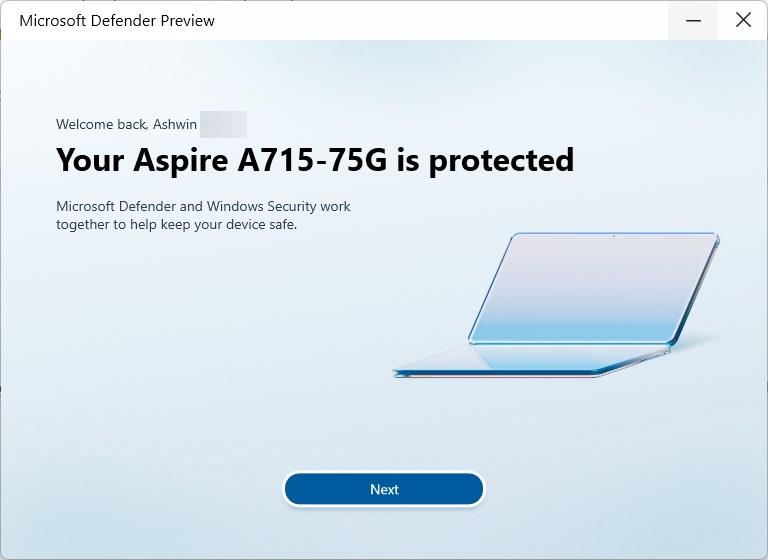The height and width of the screenshot is (560, 768).
Task: Close the Microsoft Defender Preview window
Action: tap(743, 21)
